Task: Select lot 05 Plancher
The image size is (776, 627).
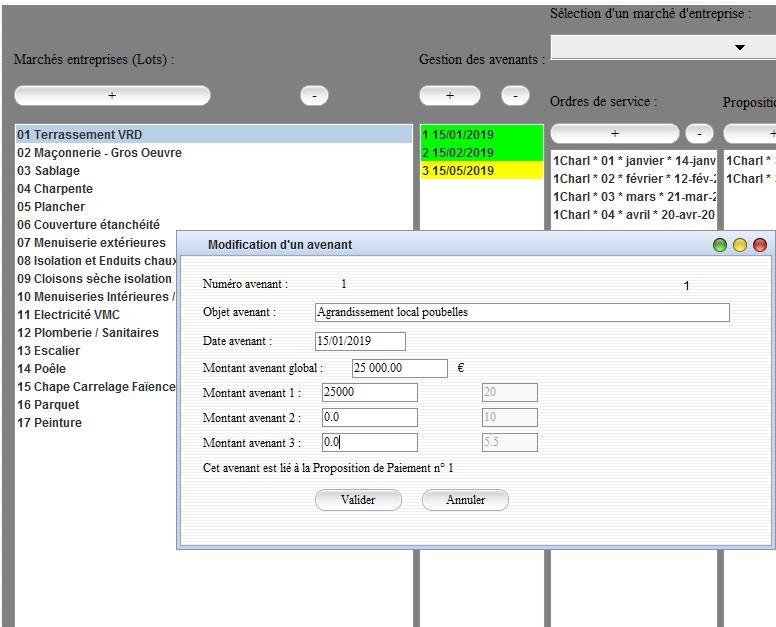Action: pos(214,206)
